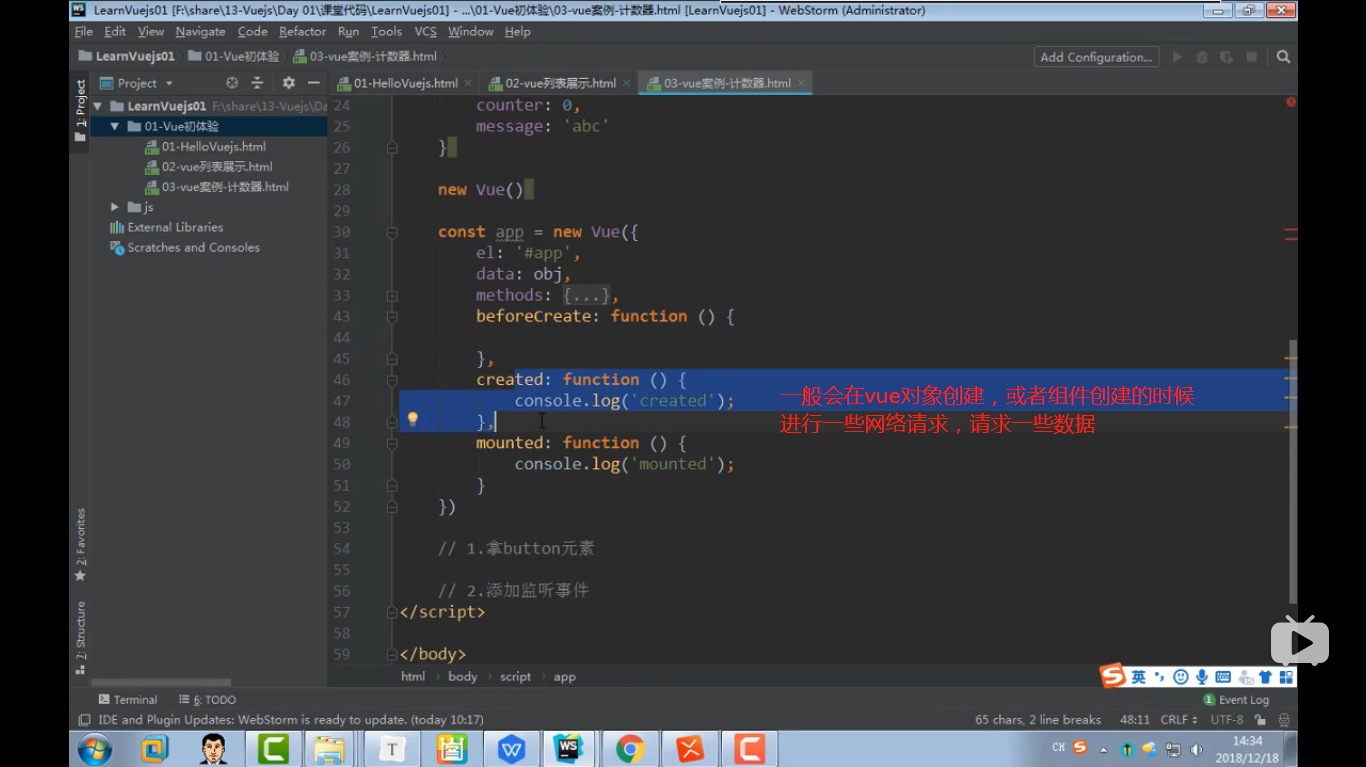Click the yellow lightbulb intention icon
Image resolution: width=1366 pixels, height=767 pixels.
[412, 420]
